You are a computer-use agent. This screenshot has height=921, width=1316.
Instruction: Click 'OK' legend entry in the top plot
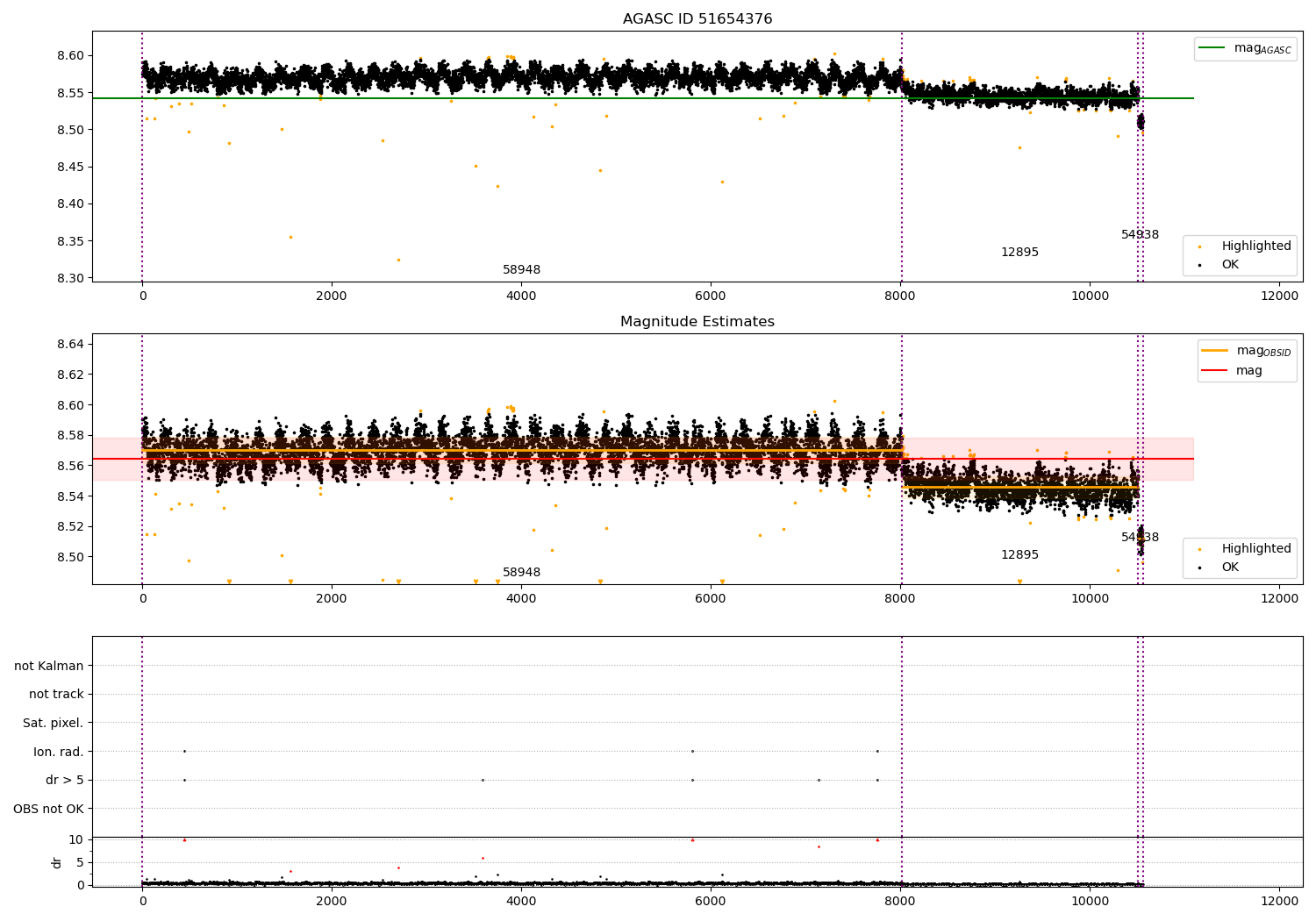(1230, 264)
